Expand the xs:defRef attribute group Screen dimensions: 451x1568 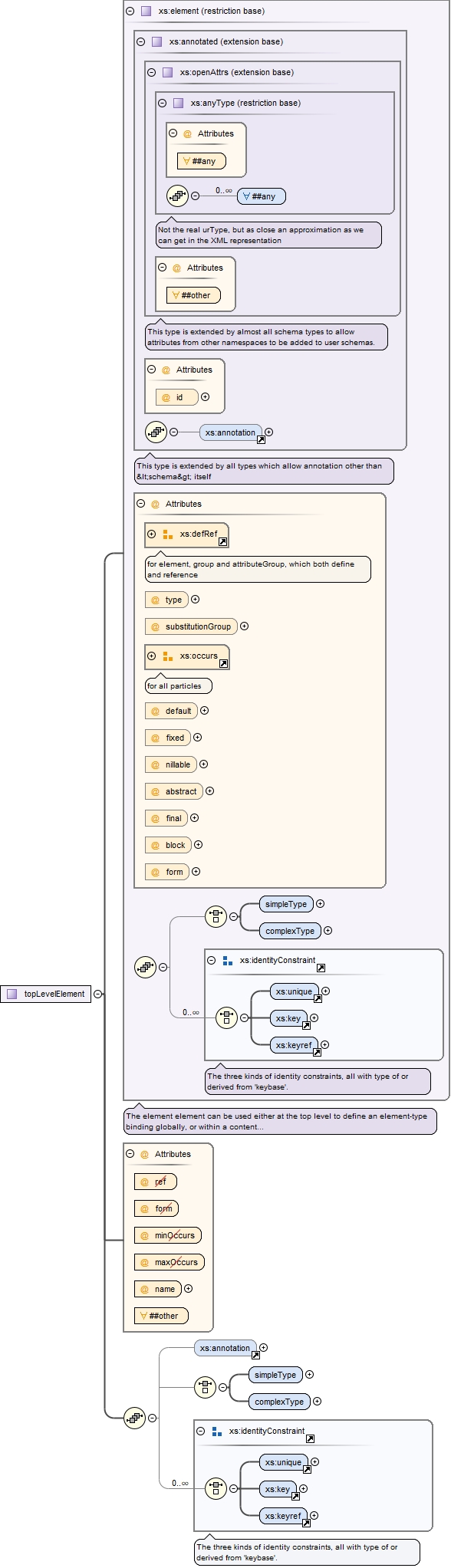[x=151, y=534]
